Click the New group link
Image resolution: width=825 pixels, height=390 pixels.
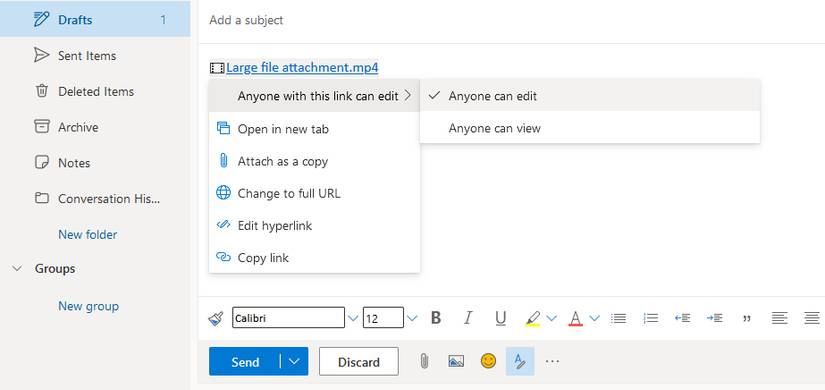point(88,306)
